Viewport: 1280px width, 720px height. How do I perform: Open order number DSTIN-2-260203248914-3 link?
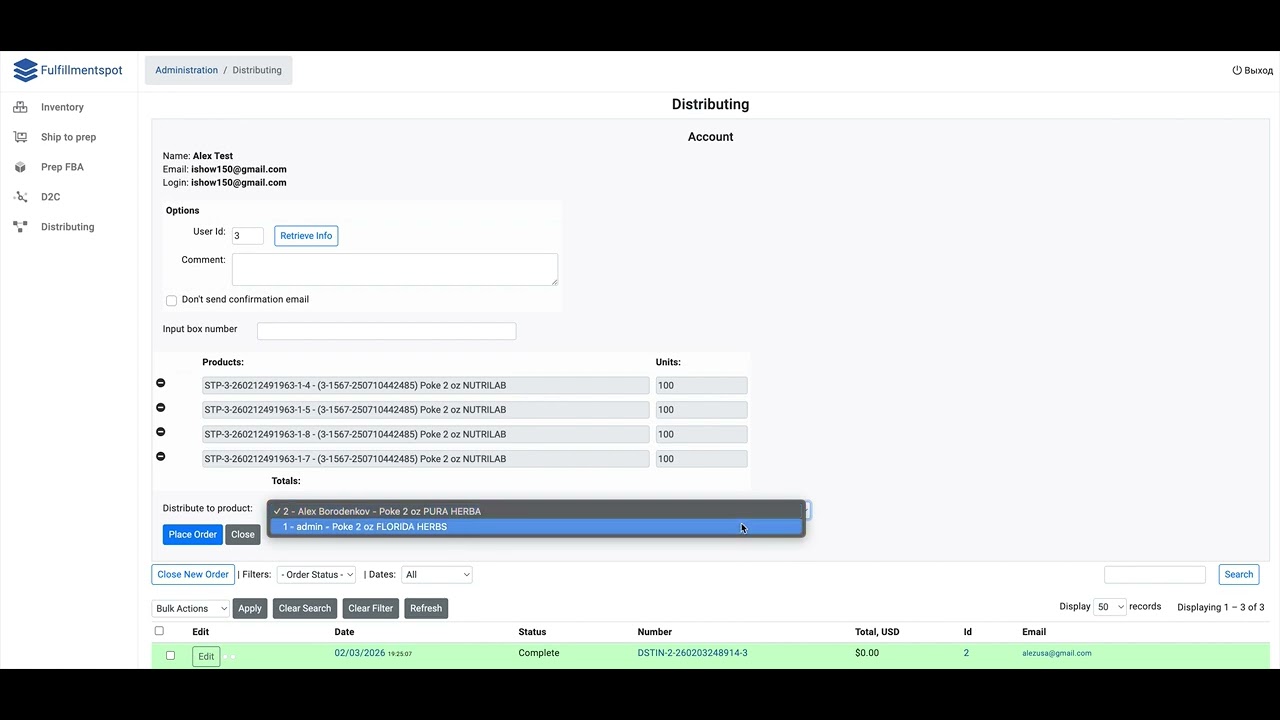click(x=692, y=653)
